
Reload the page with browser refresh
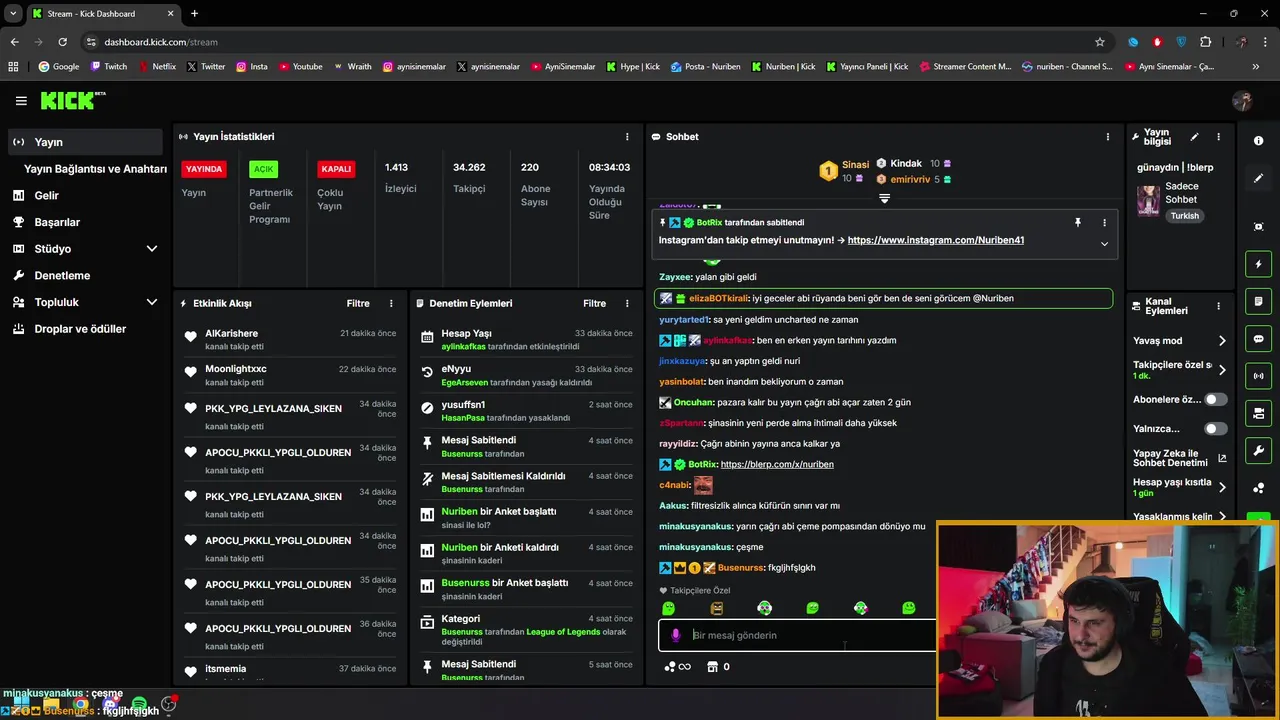62,42
